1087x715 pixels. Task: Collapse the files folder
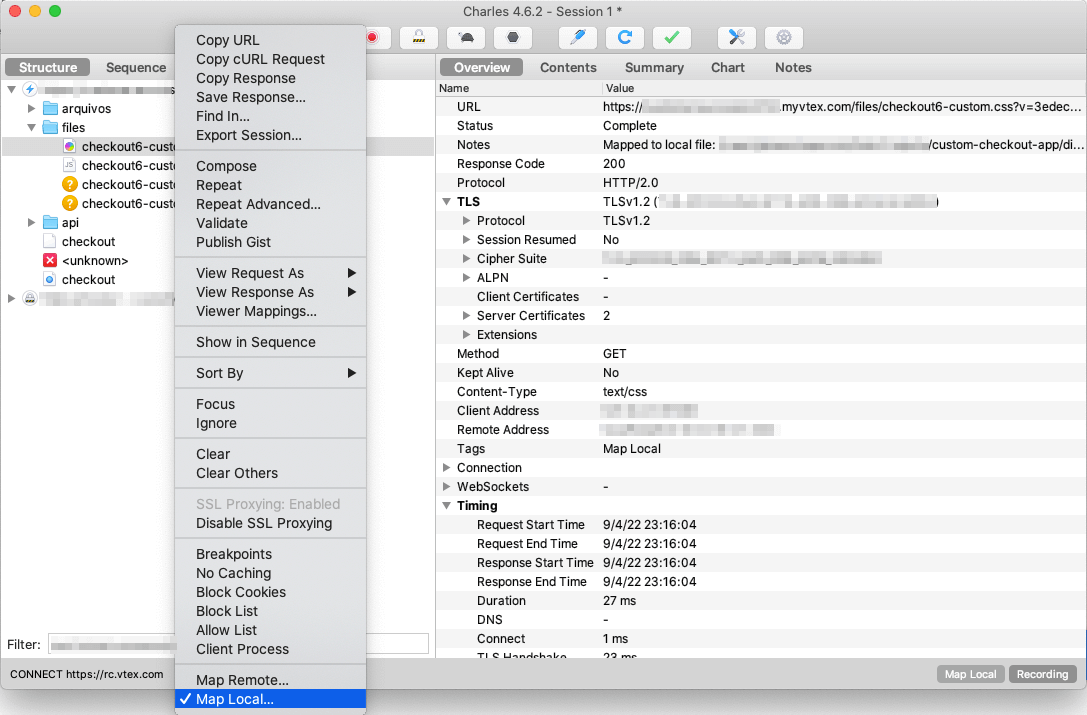[31, 128]
